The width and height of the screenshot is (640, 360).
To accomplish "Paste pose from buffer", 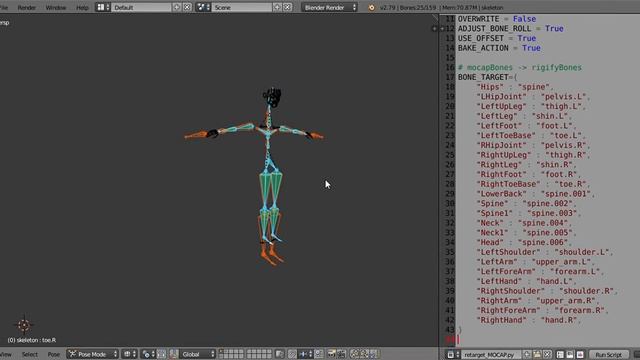I will tap(364, 354).
